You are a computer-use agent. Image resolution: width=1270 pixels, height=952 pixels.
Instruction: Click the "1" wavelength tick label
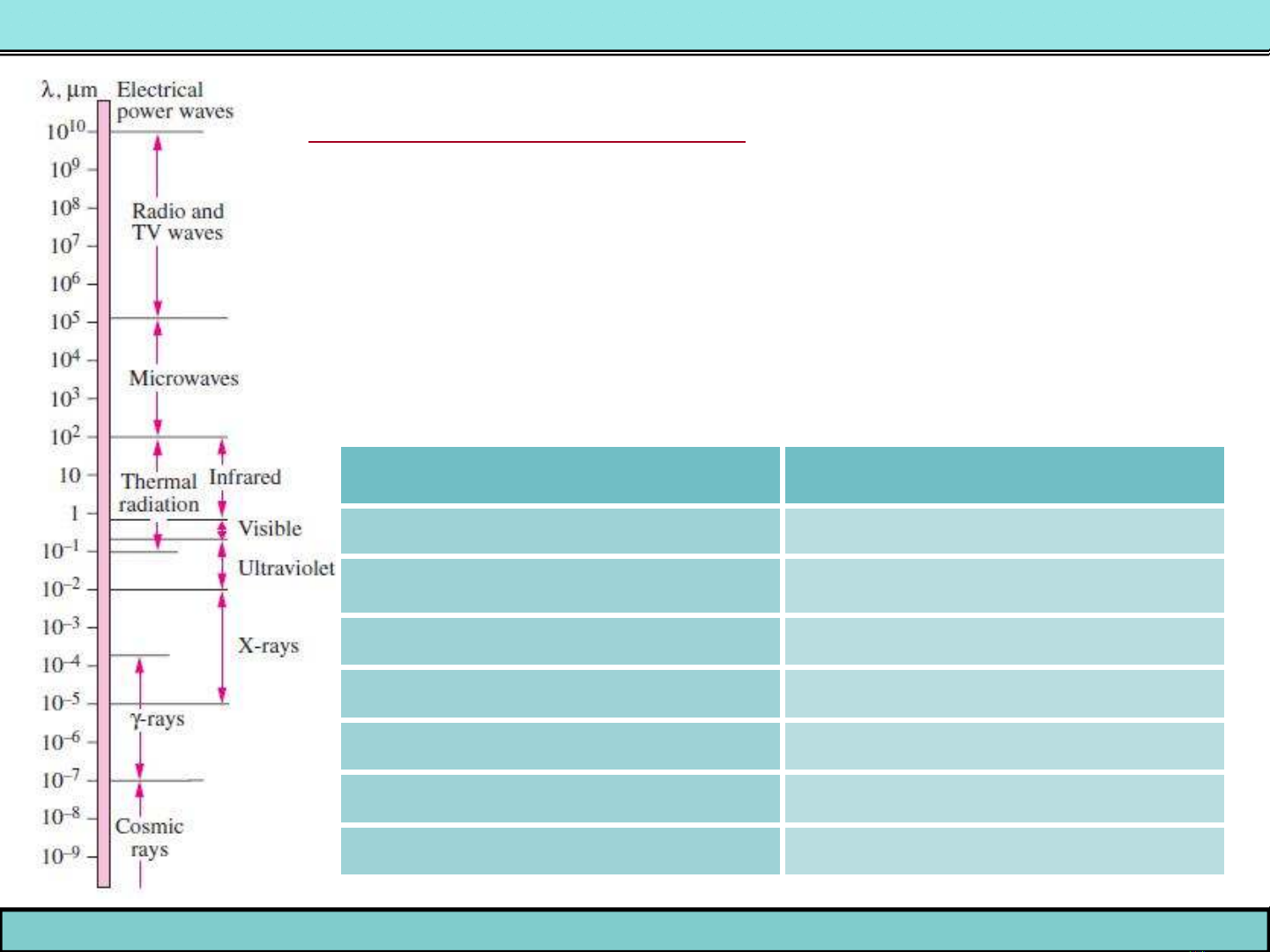tap(75, 513)
